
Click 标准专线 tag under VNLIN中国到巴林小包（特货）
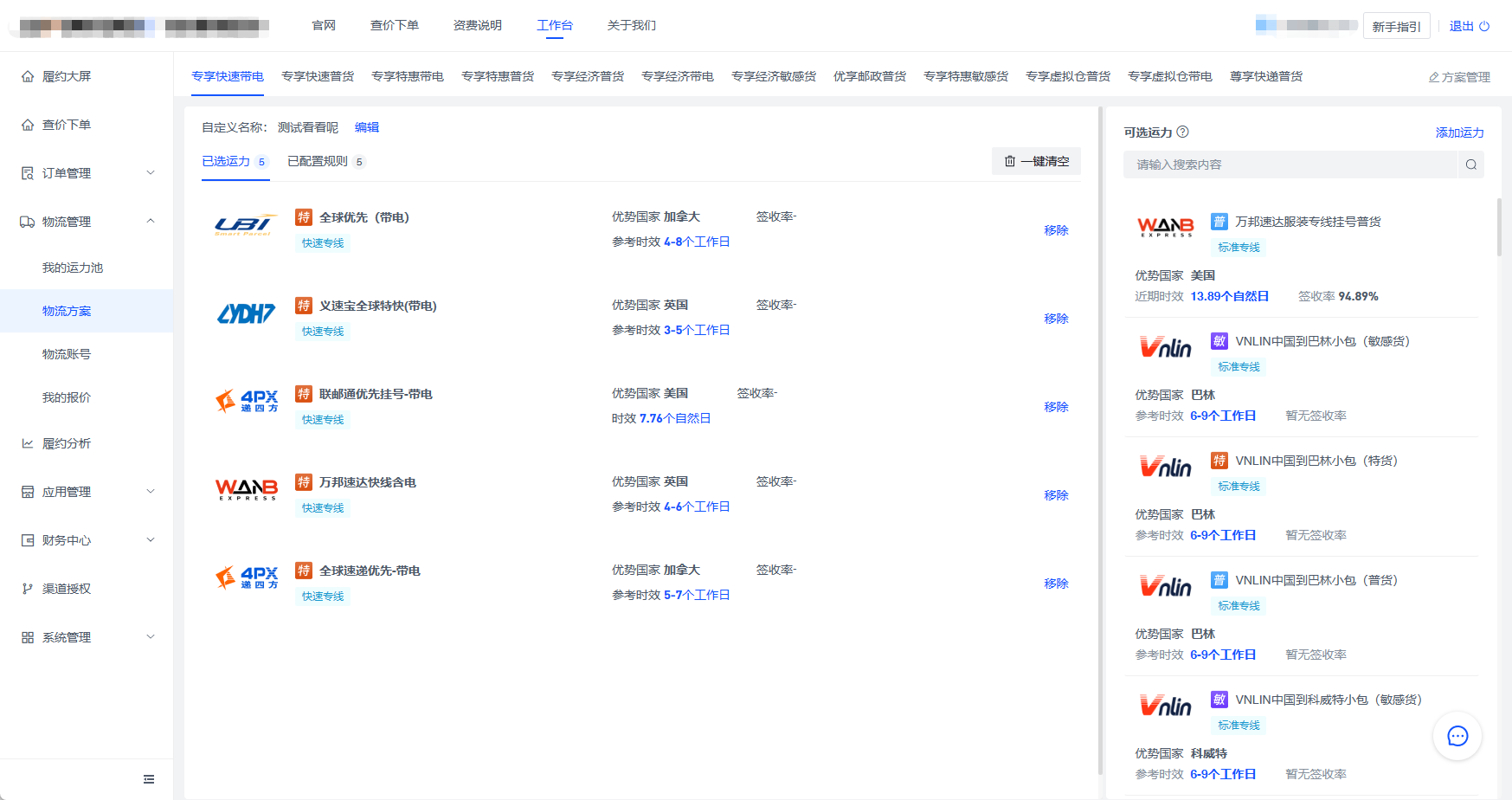pyautogui.click(x=1239, y=487)
